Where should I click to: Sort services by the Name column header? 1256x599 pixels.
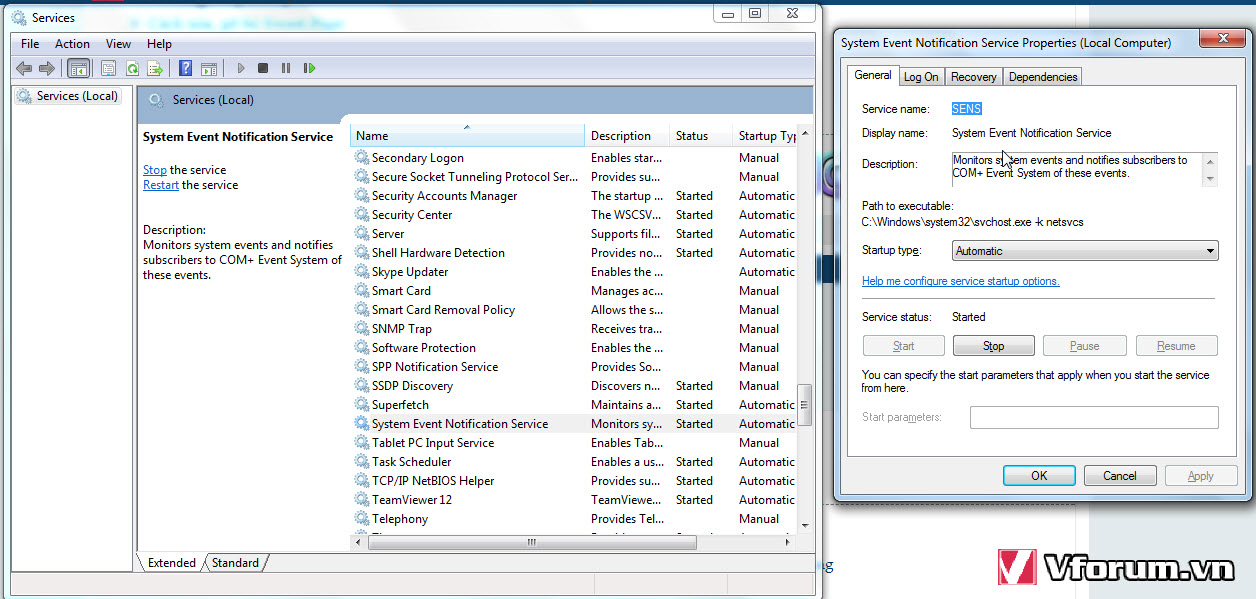click(467, 136)
